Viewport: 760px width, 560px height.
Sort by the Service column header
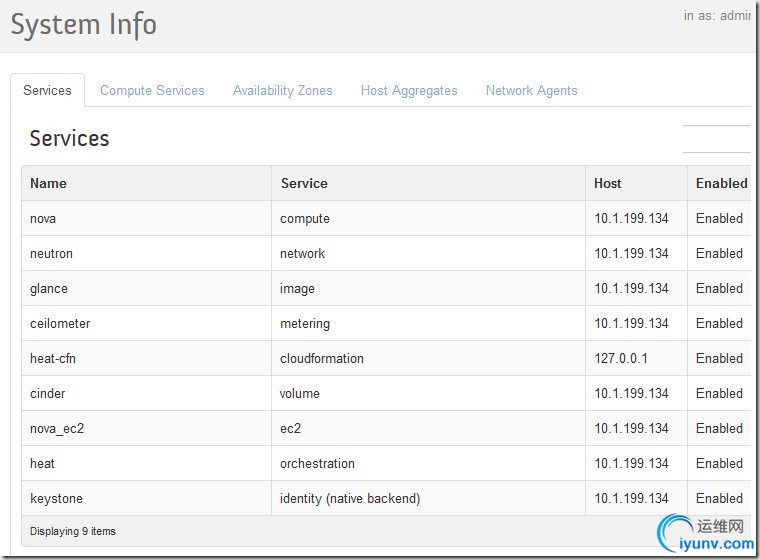(304, 183)
